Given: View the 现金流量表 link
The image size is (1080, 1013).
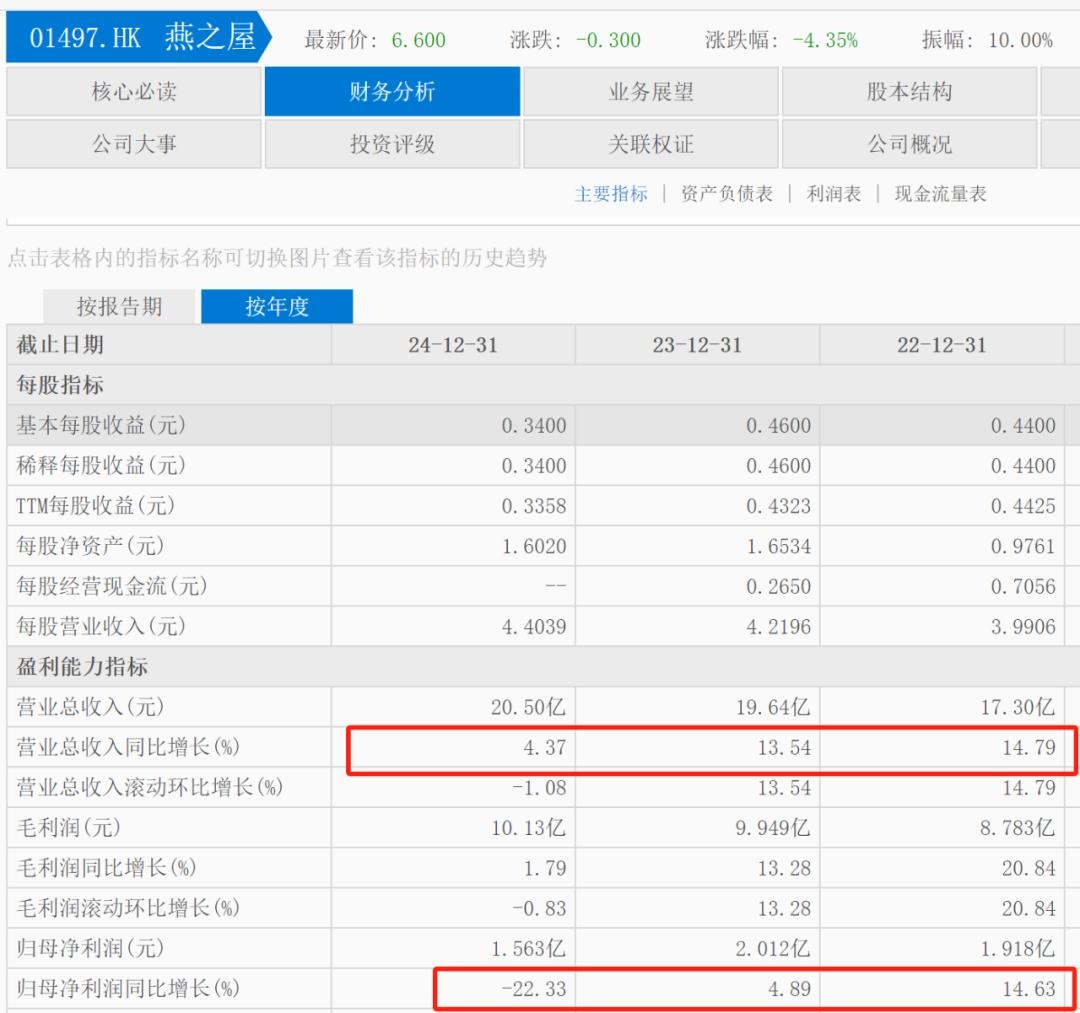Looking at the screenshot, I should coord(940,194).
